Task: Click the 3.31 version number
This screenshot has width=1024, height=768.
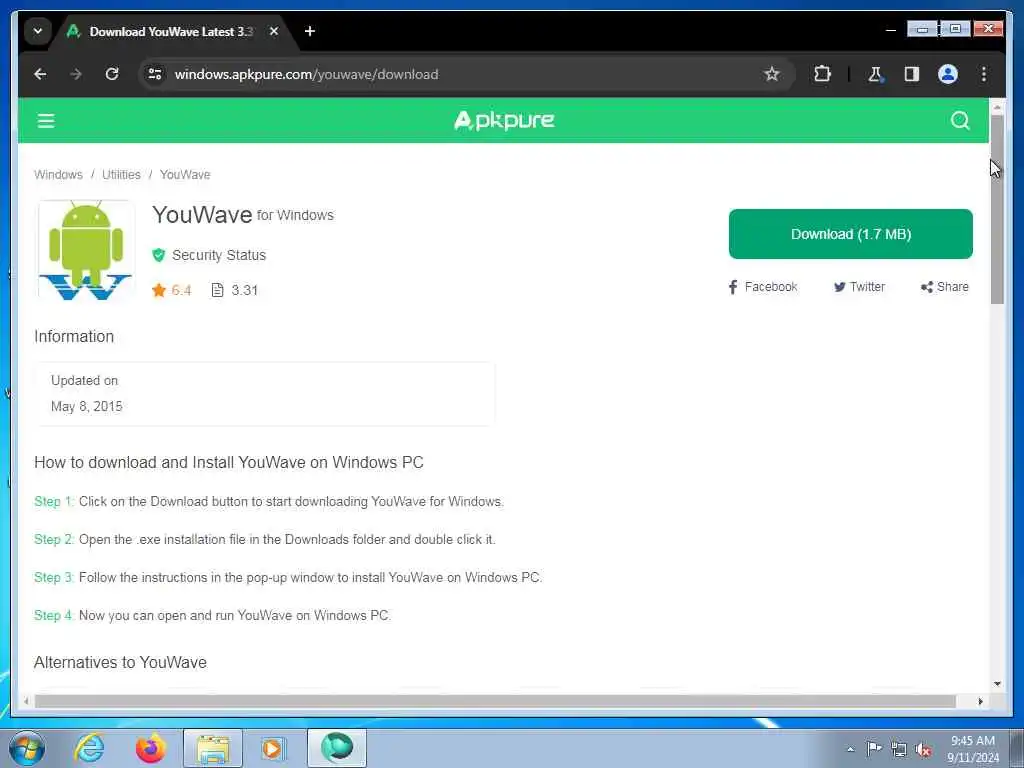Action: [x=244, y=290]
